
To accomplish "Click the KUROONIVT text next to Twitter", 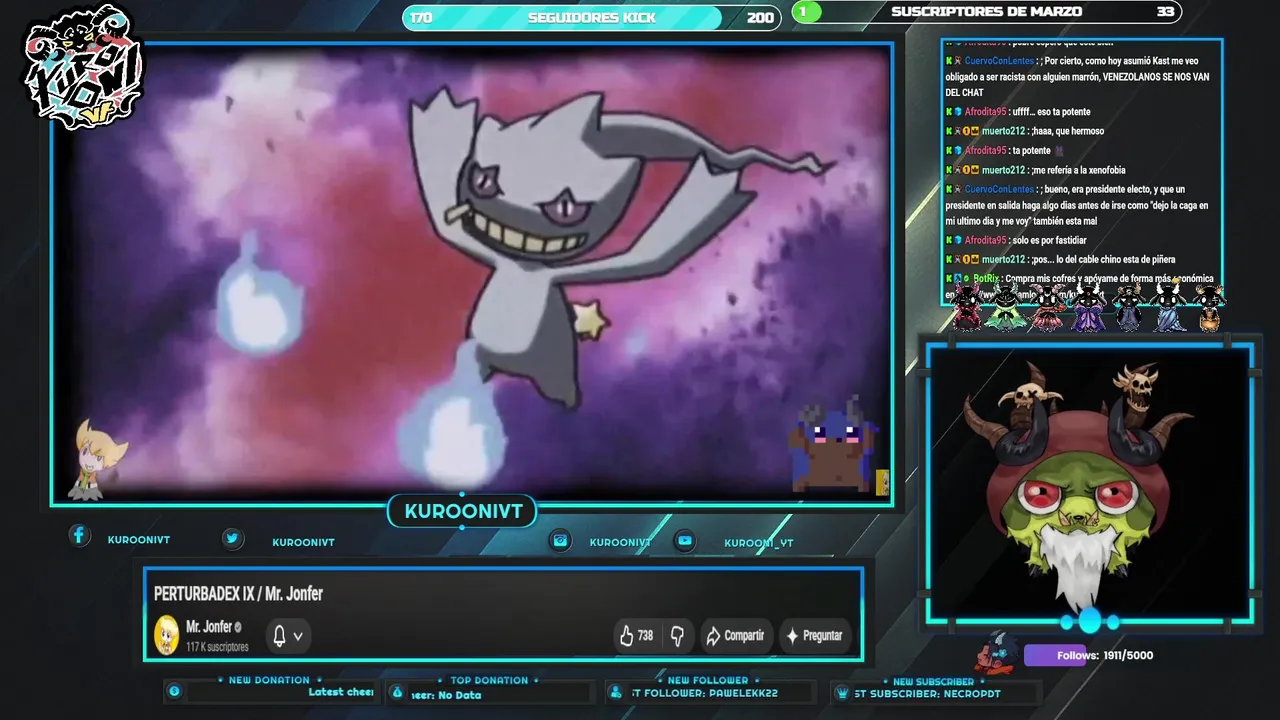I will [x=303, y=543].
